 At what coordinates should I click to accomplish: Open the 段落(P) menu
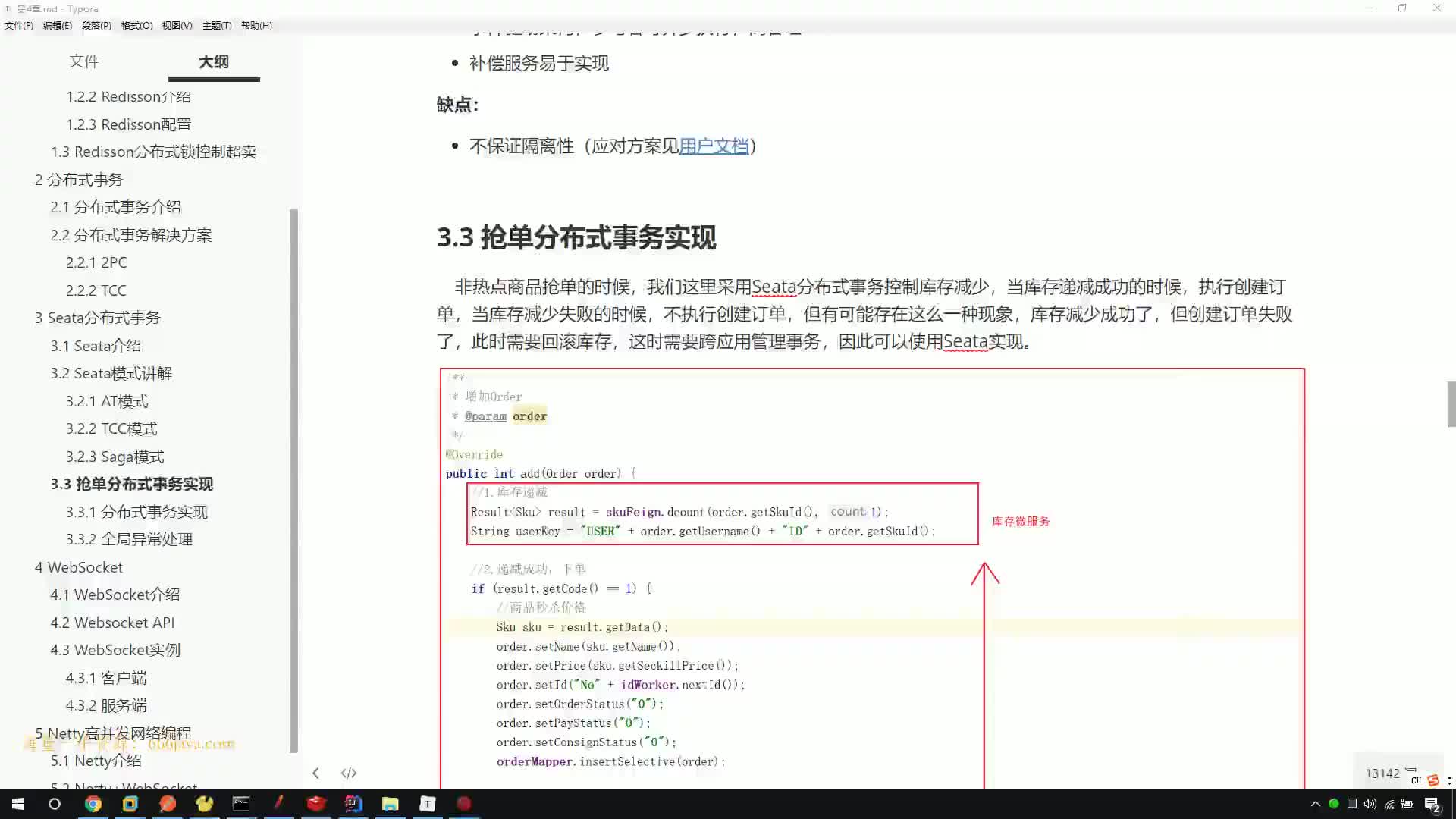[x=96, y=26]
